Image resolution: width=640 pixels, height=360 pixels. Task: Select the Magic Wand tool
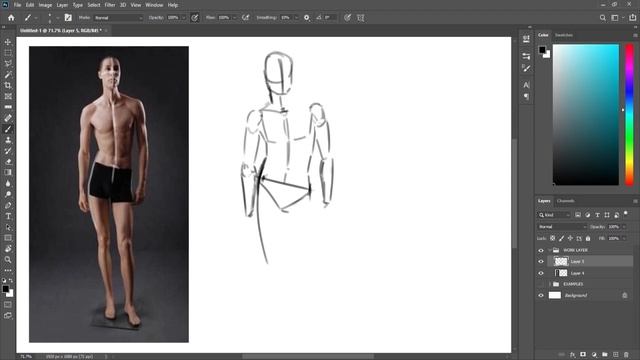click(8, 75)
